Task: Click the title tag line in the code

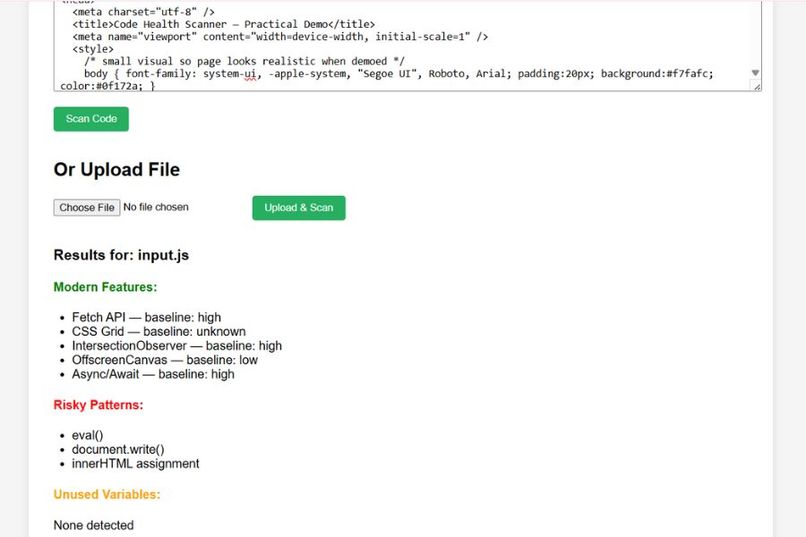Action: click(224, 24)
